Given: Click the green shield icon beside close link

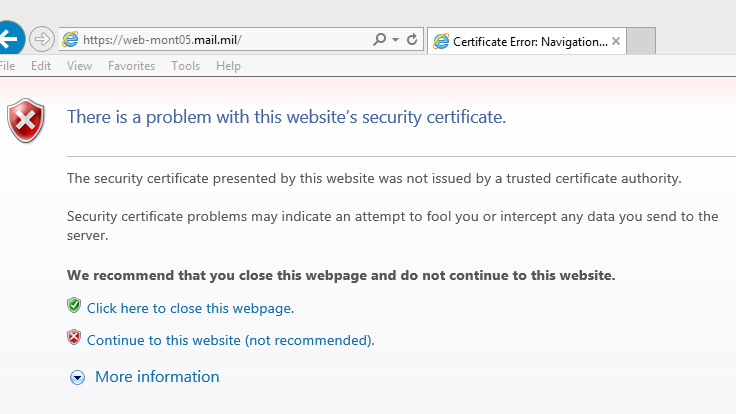Looking at the screenshot, I should [74, 306].
